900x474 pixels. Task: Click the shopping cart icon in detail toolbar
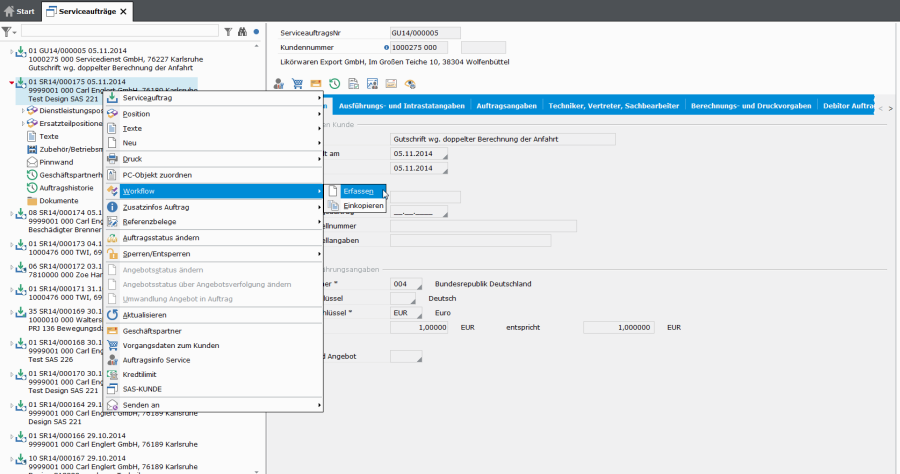tap(297, 83)
